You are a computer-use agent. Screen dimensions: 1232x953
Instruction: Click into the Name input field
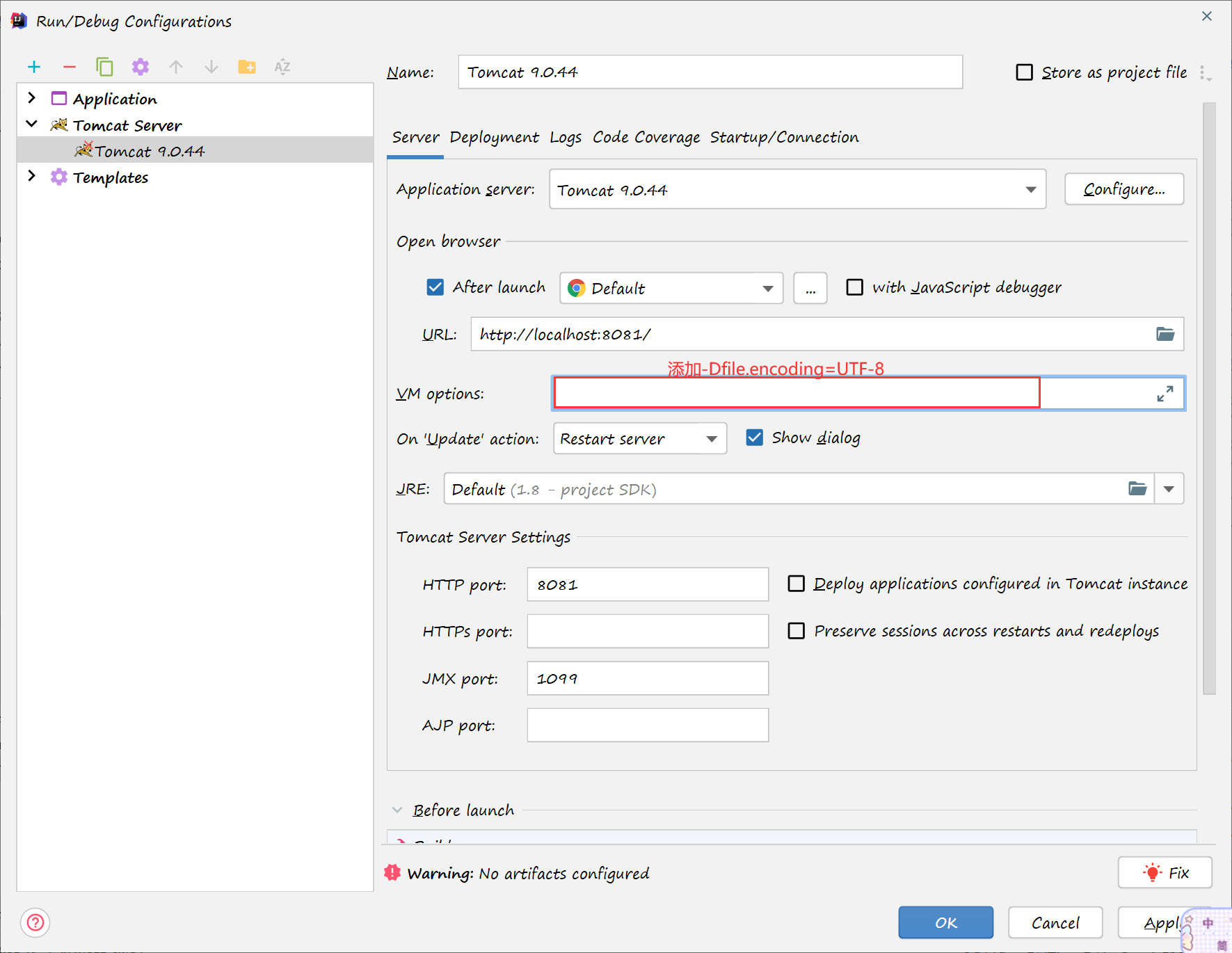[710, 72]
